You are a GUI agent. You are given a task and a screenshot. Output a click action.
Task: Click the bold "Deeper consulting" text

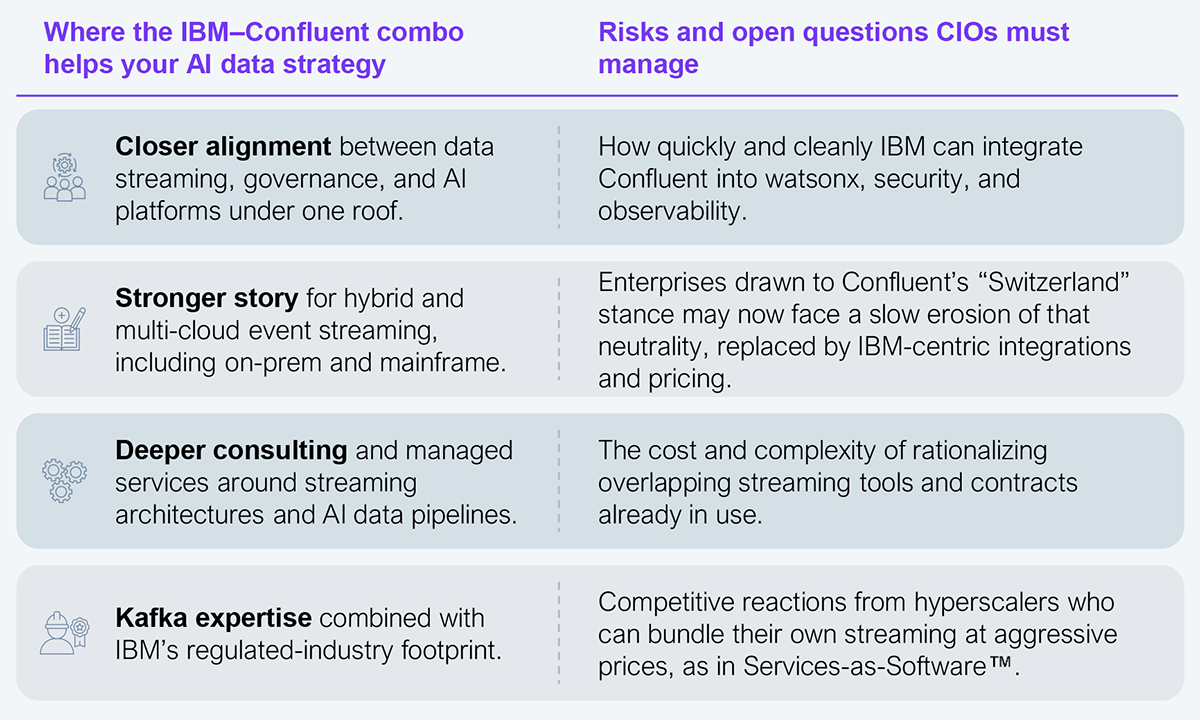231,451
